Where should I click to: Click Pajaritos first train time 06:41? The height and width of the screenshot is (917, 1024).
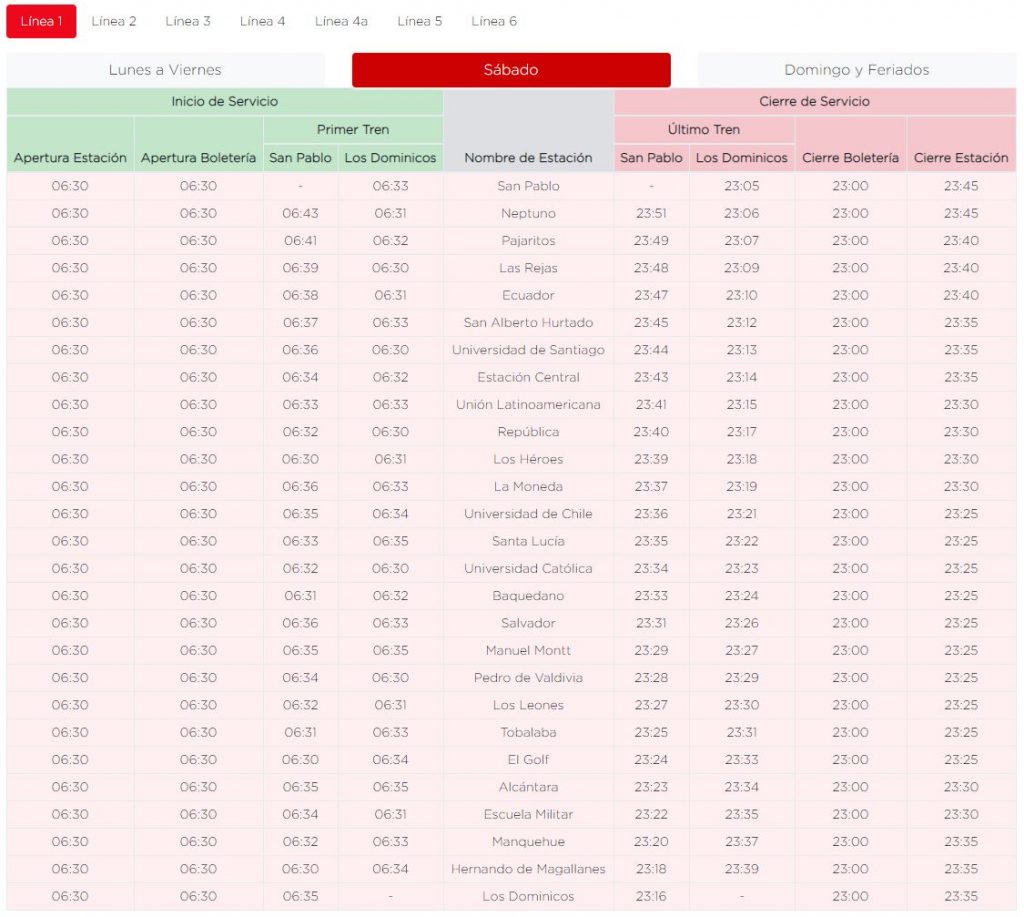[300, 241]
